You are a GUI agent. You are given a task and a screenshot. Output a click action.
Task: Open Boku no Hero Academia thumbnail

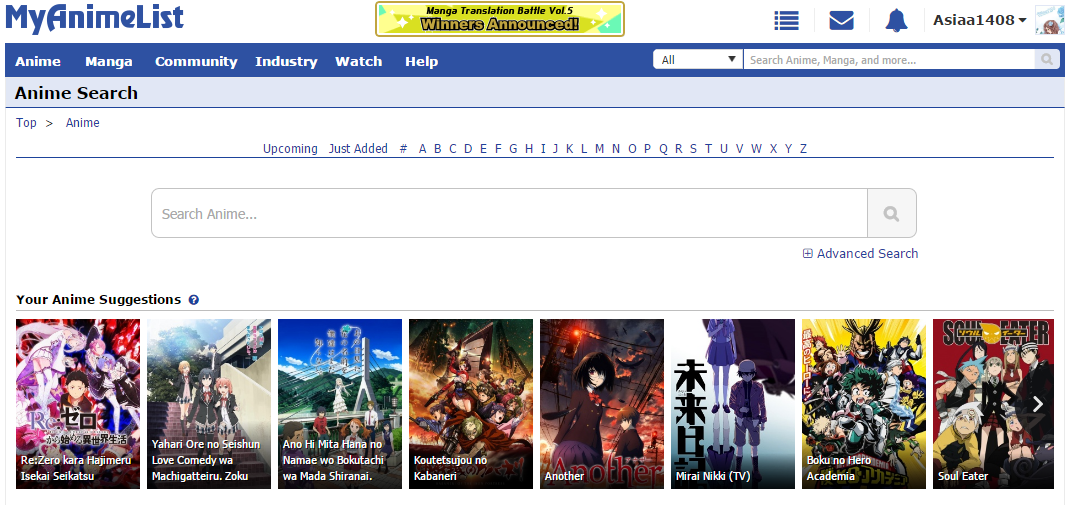(x=864, y=403)
